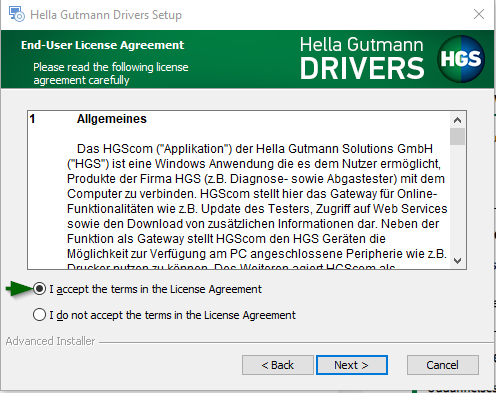Click the "Advanced Installer" label
The image size is (496, 393).
point(50,341)
